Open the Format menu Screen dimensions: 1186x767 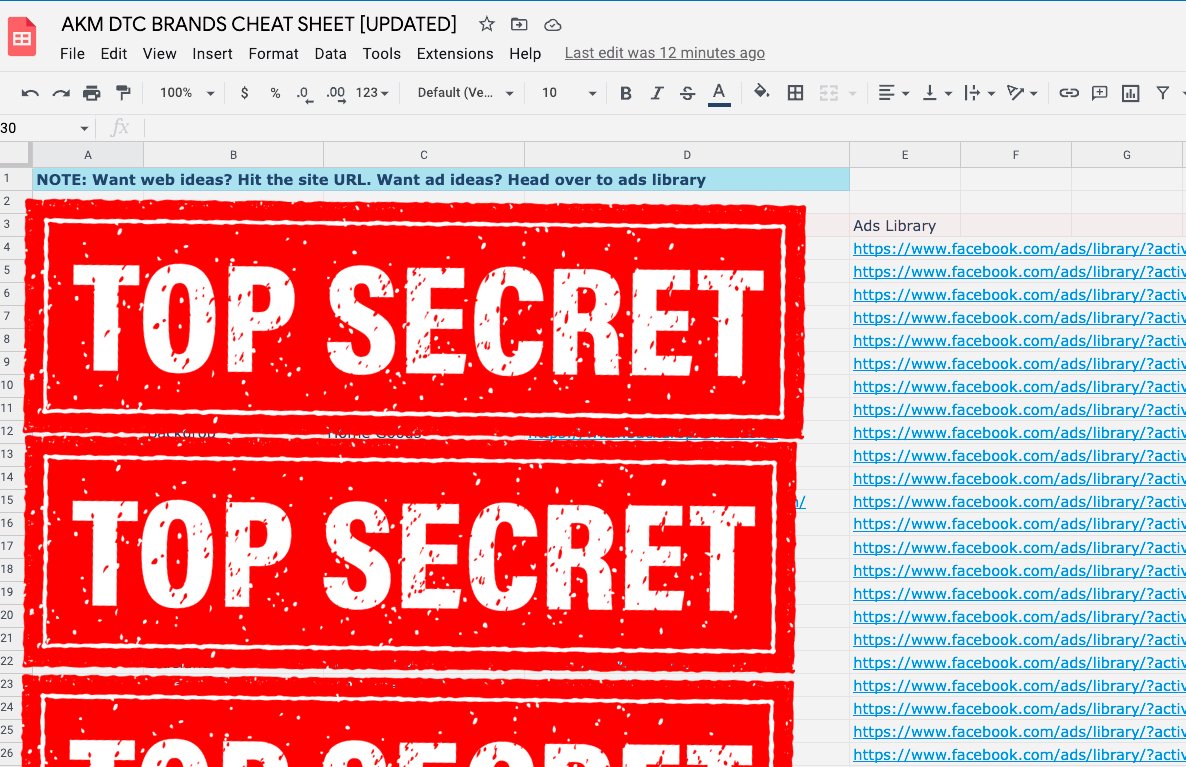273,54
